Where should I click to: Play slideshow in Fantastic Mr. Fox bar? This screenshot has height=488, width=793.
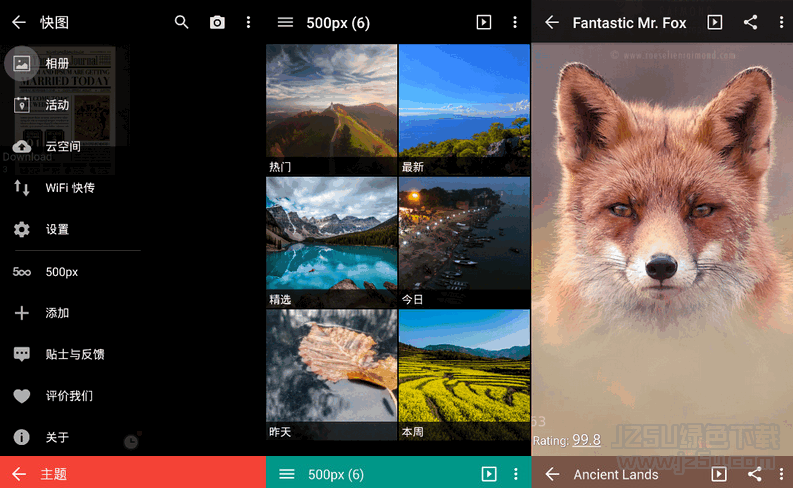[715, 22]
